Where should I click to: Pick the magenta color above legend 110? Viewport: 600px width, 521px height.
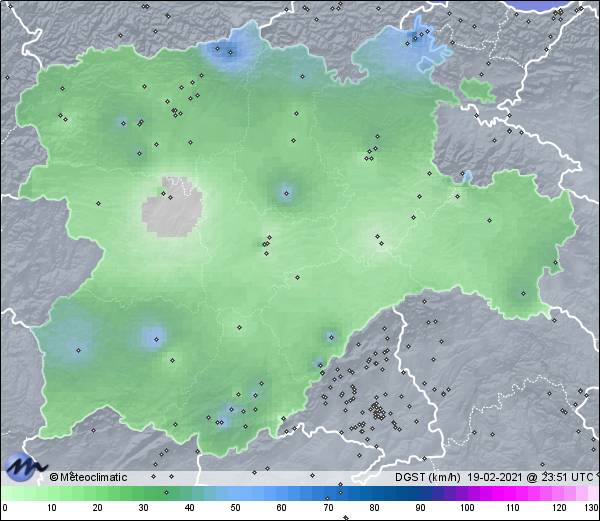click(x=513, y=493)
